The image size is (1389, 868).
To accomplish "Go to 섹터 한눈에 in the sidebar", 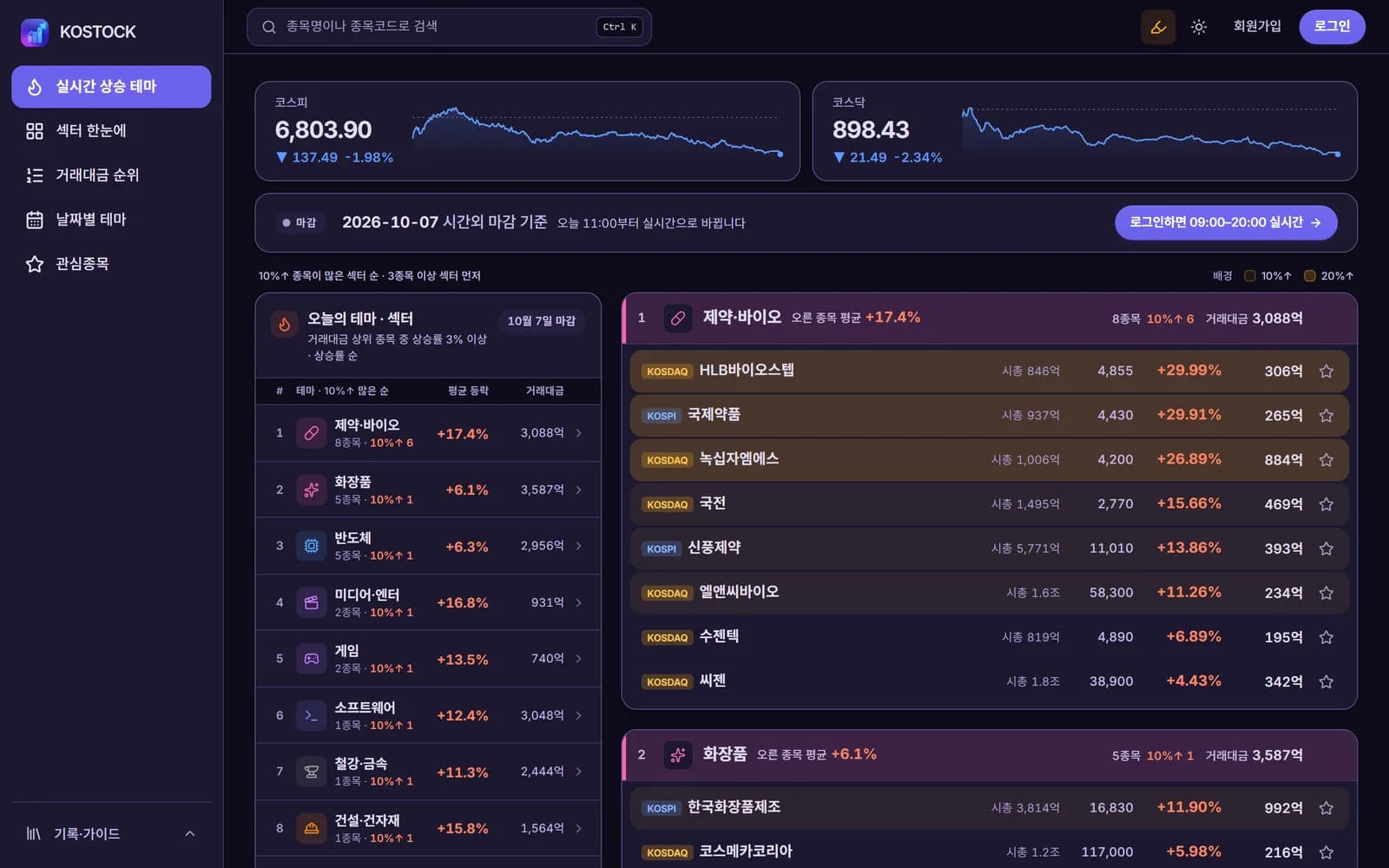I will click(111, 131).
